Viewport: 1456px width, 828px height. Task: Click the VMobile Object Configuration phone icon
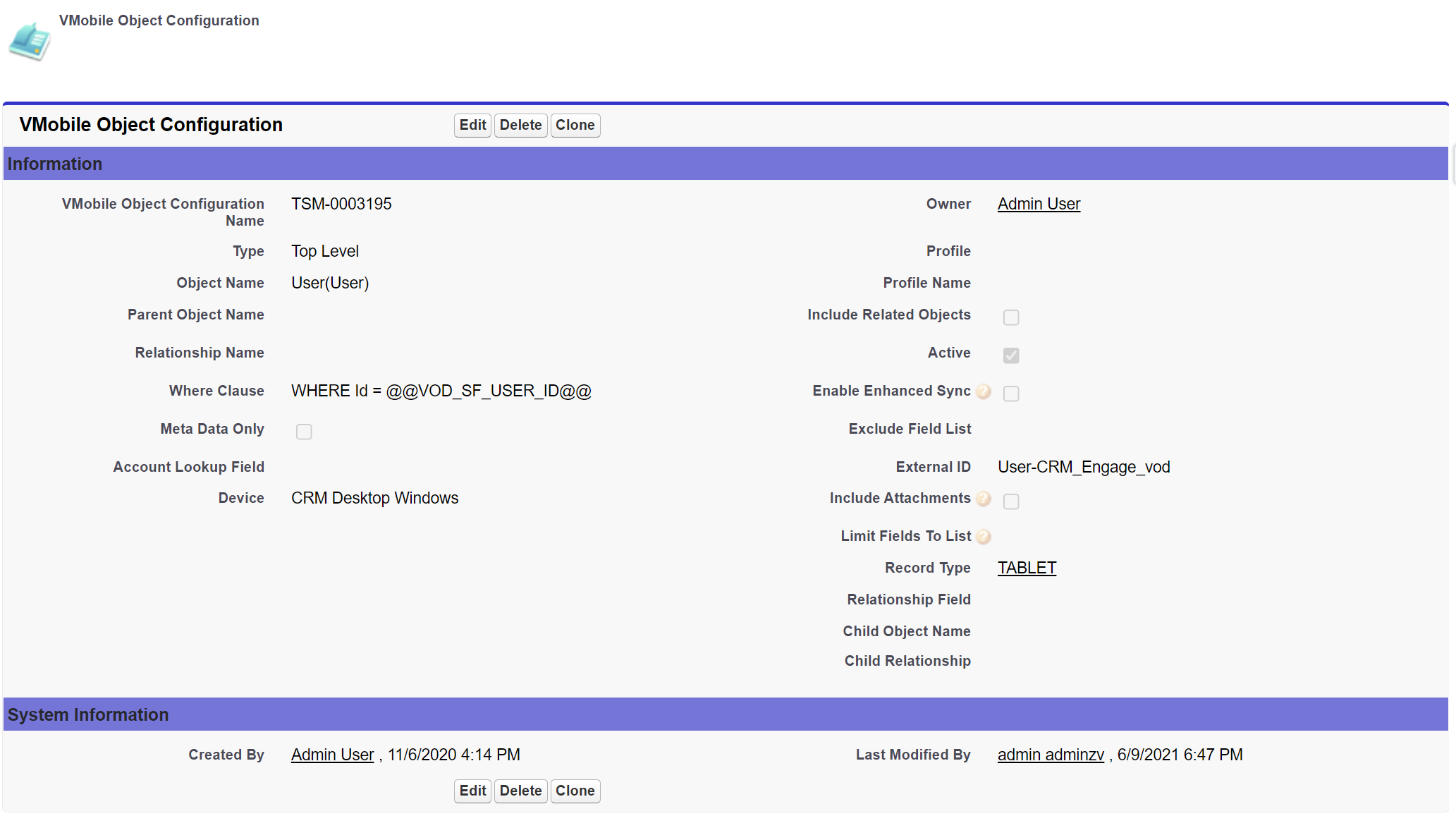[x=30, y=42]
